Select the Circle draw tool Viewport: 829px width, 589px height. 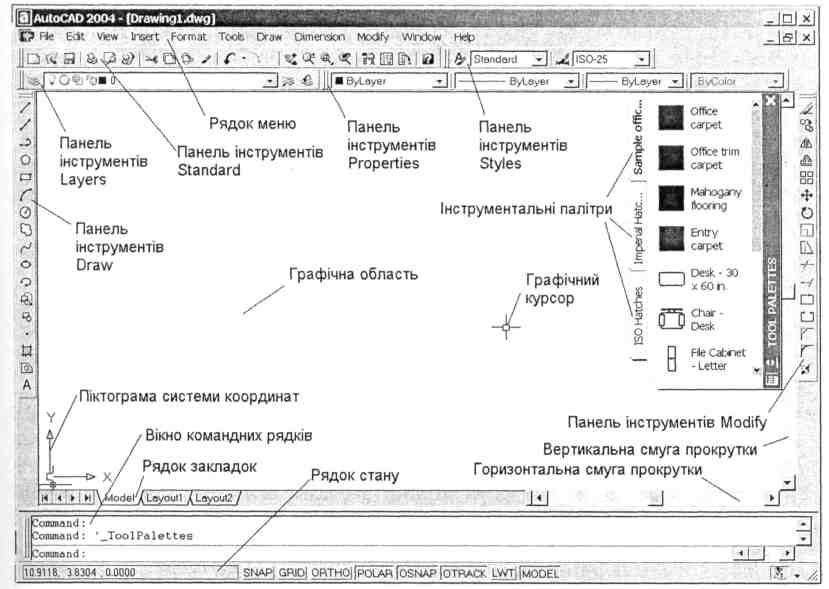(25, 213)
